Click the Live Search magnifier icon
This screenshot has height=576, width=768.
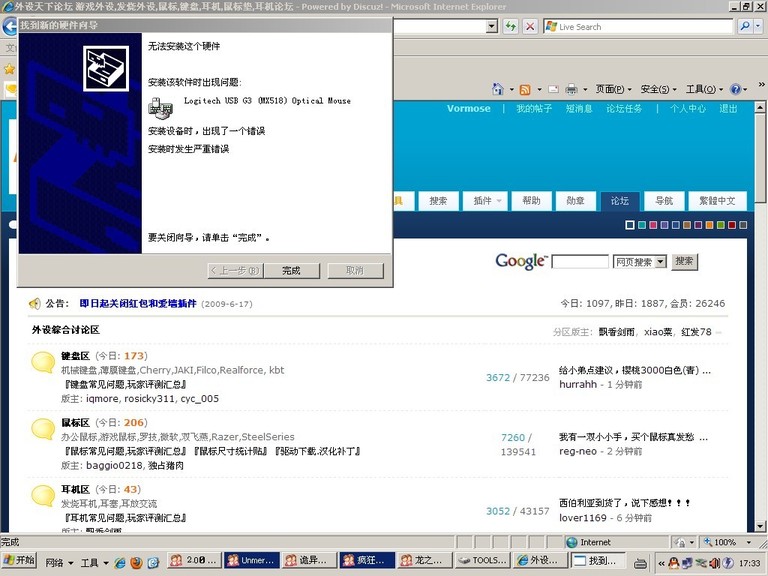click(744, 27)
